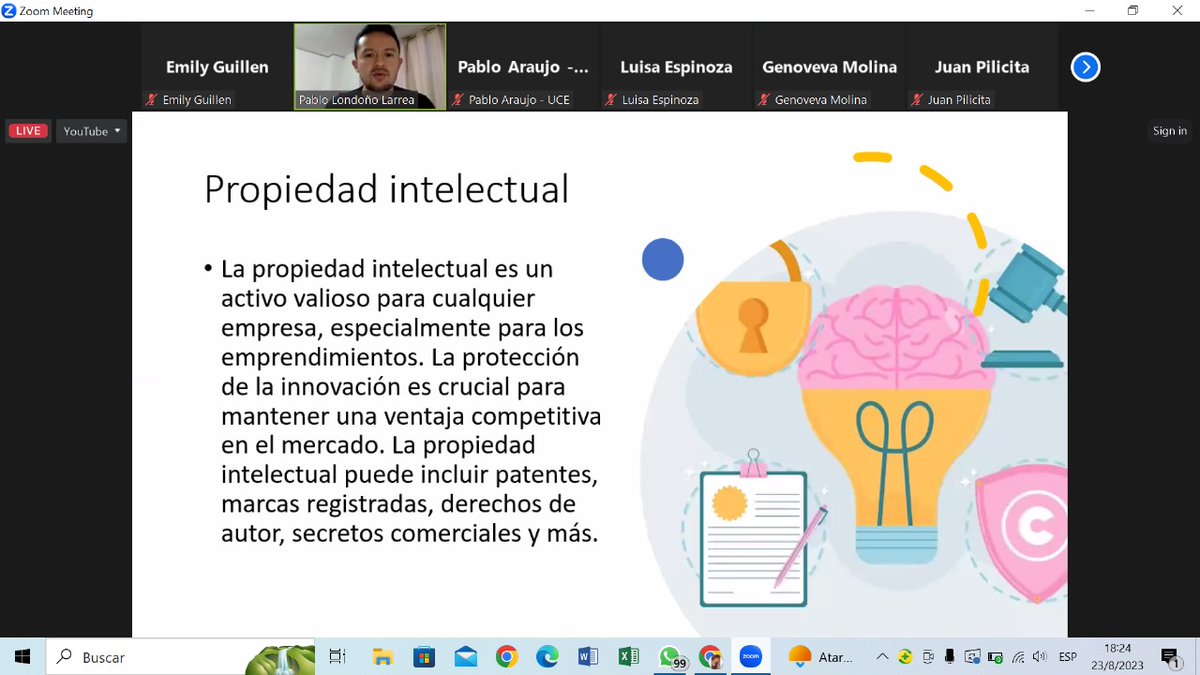Toggle Task View on the taskbar
The image size is (1200, 675).
[x=337, y=657]
